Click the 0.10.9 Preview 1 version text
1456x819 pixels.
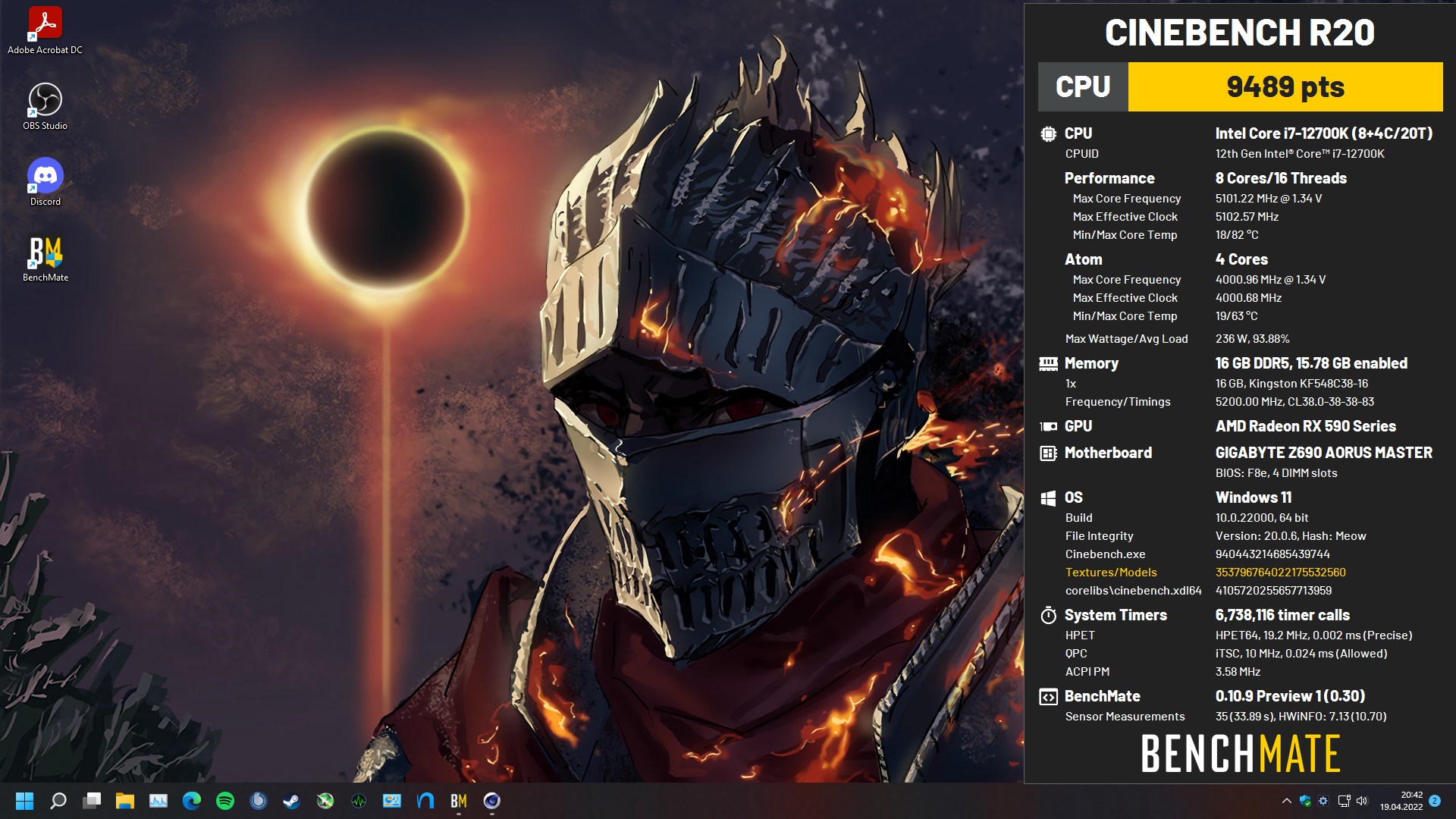[x=1290, y=696]
